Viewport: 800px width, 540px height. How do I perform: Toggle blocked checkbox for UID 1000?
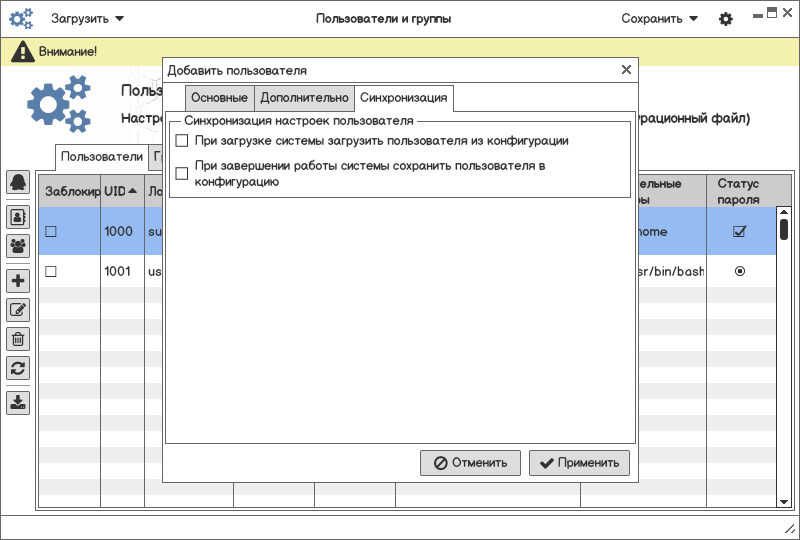click(x=51, y=231)
